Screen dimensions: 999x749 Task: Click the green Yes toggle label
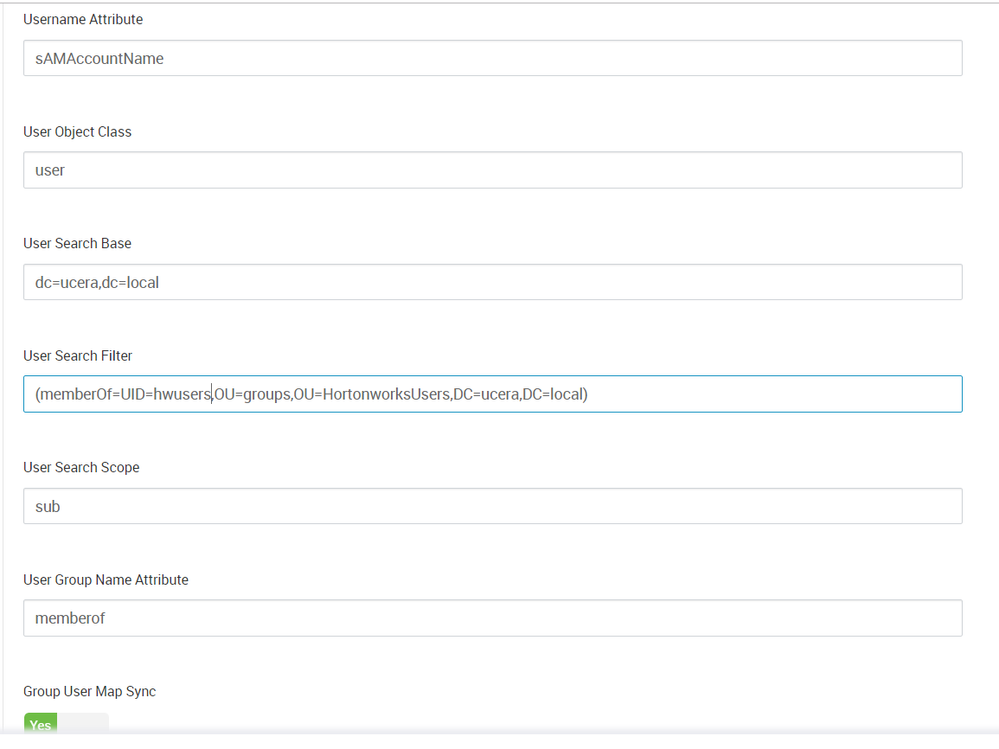tap(41, 725)
